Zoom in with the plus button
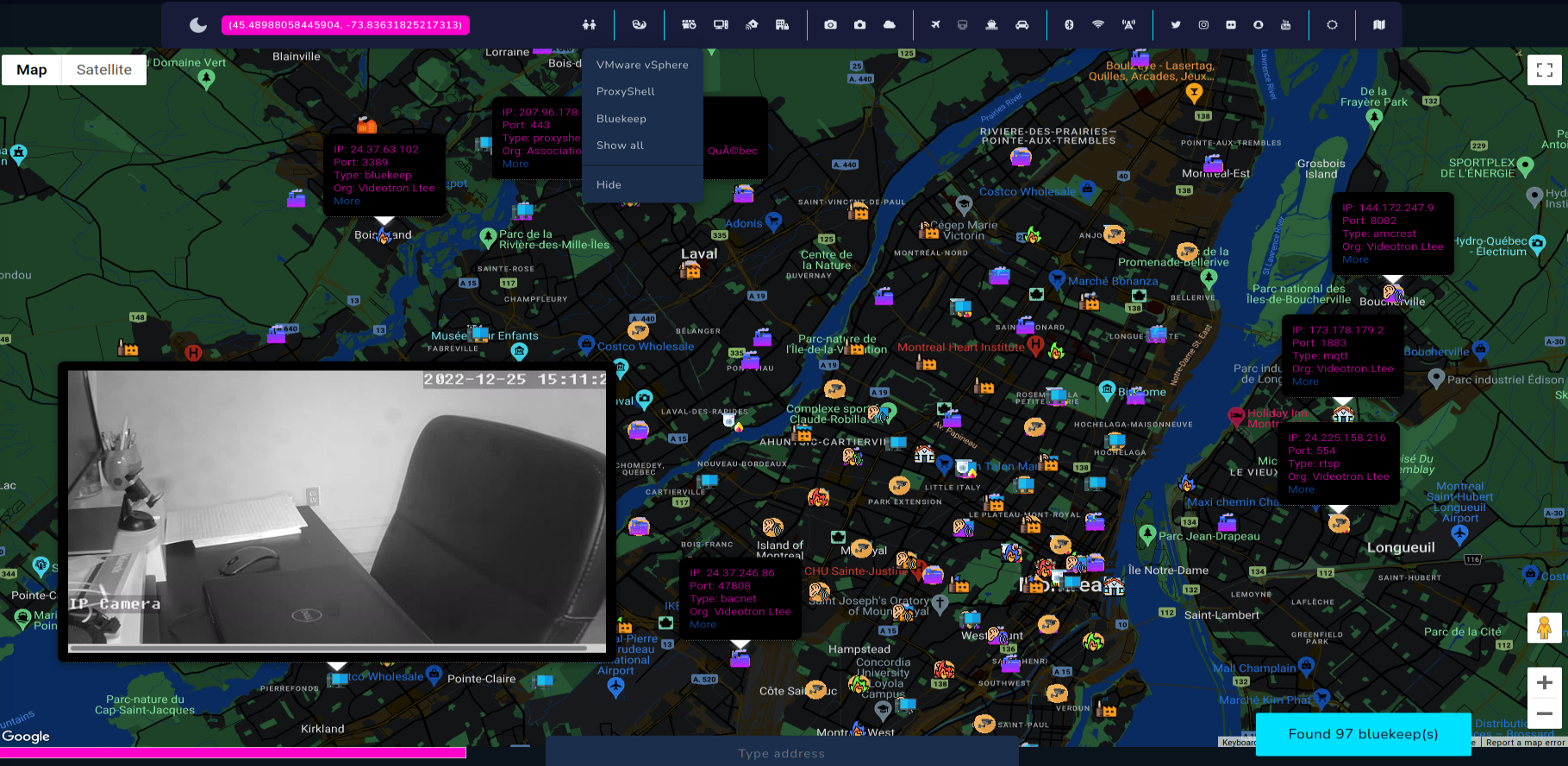The width and height of the screenshot is (1568, 766). [x=1545, y=682]
